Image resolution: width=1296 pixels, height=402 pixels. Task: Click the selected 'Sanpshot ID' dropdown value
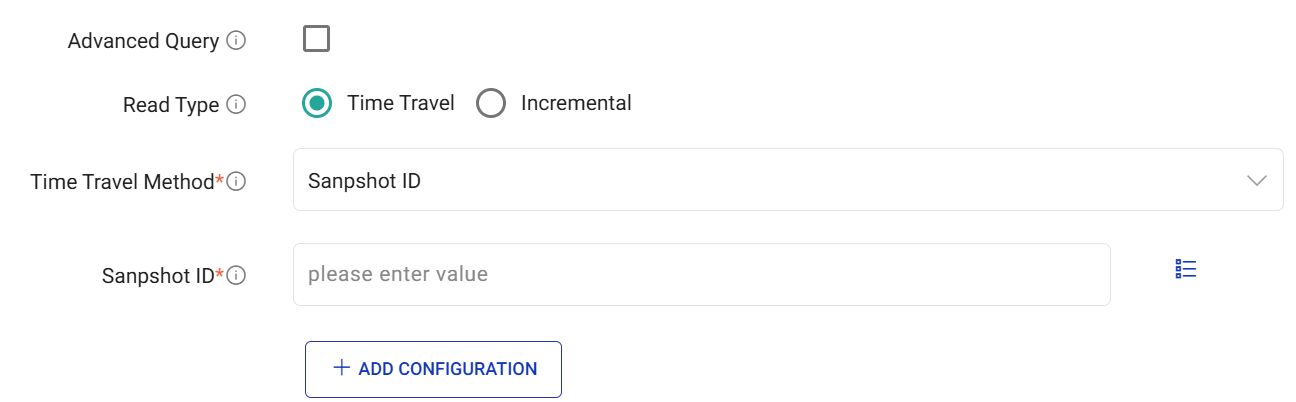tap(364, 181)
